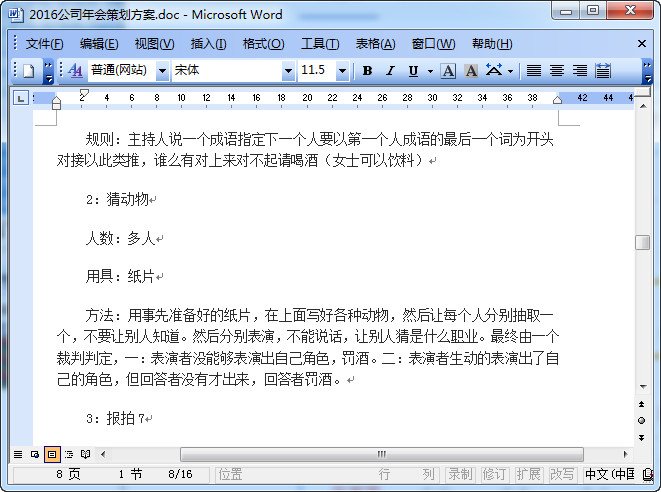This screenshot has width=661, height=492.
Task: Toggle 扩展 extend selection in status bar
Action: coord(528,474)
